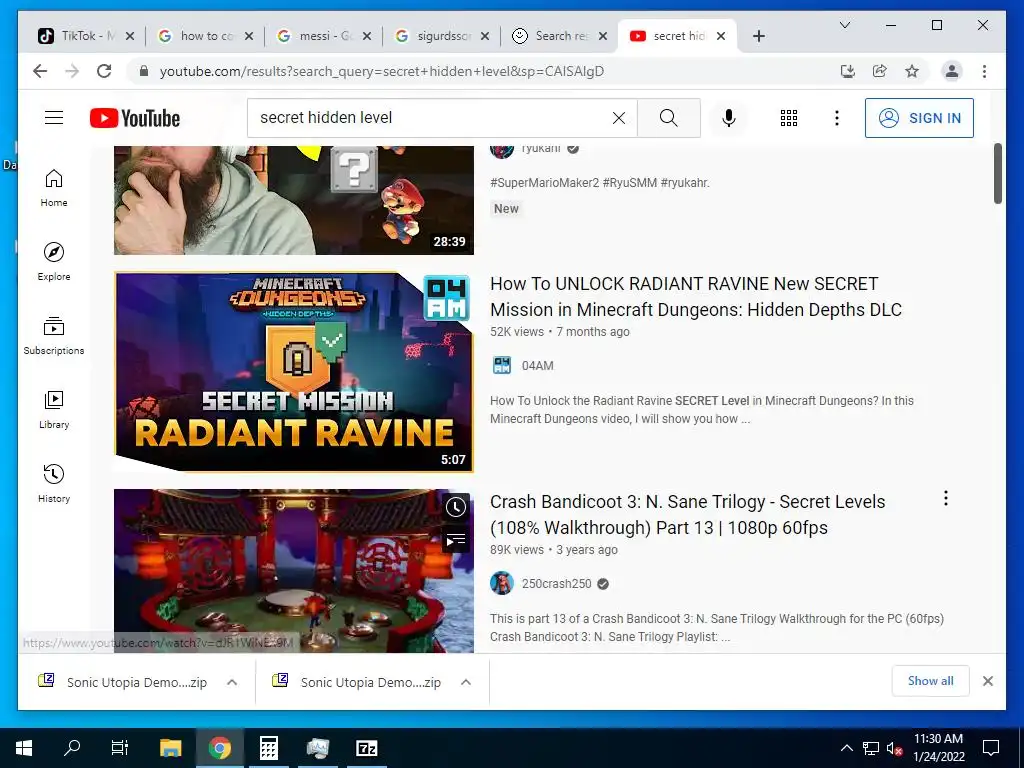Open the Super Mario Maker video thumbnail

[x=294, y=200]
